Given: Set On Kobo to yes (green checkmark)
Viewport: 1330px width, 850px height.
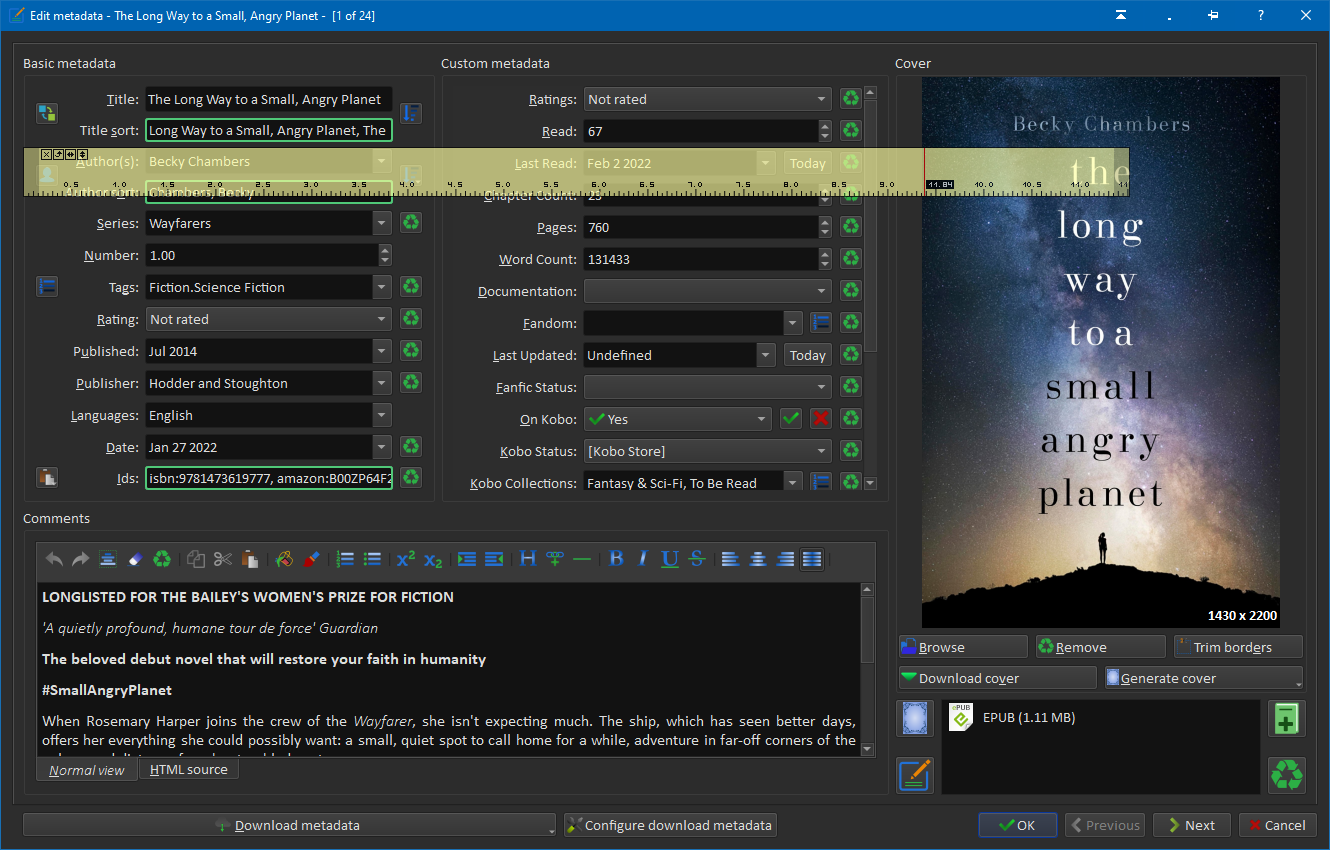Looking at the screenshot, I should 791,419.
